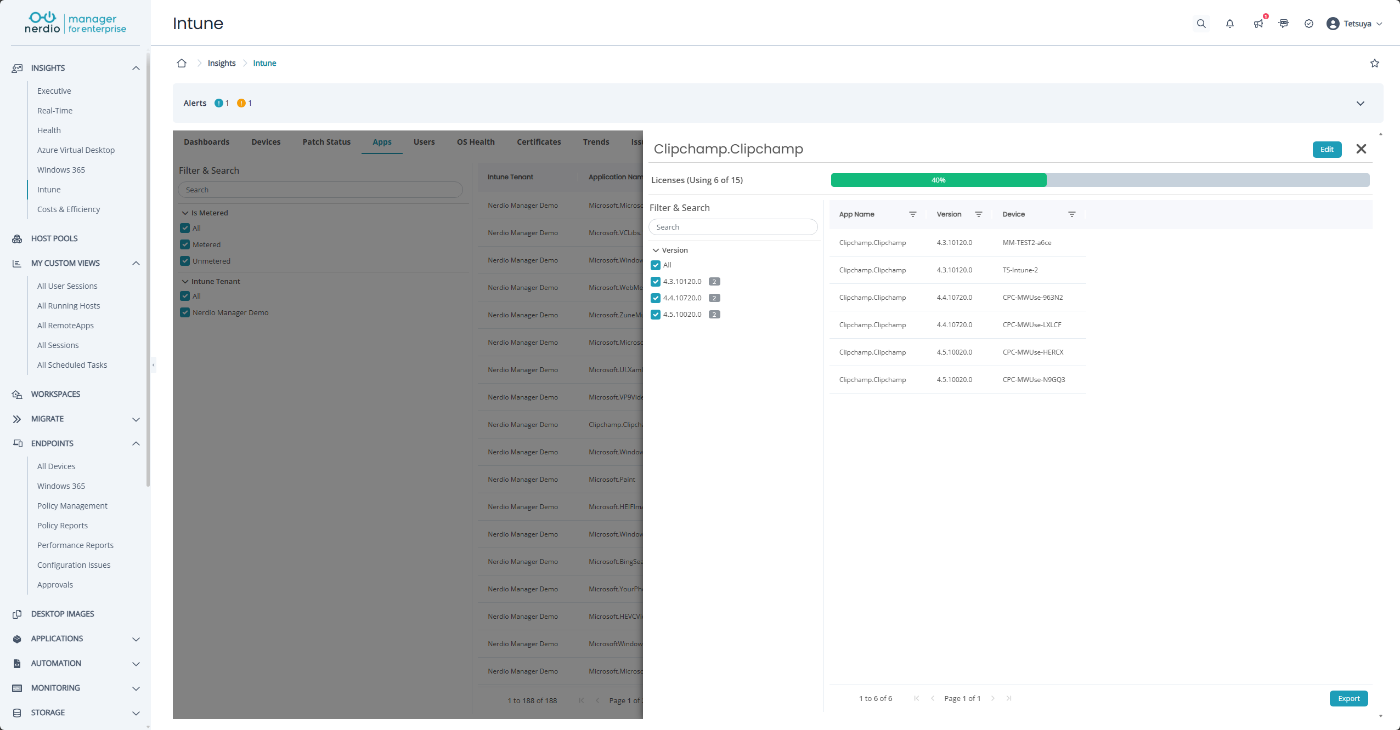Open Azure Virtual Desktop sidebar link
Screen dimensions: 1400x730
click(x=76, y=150)
